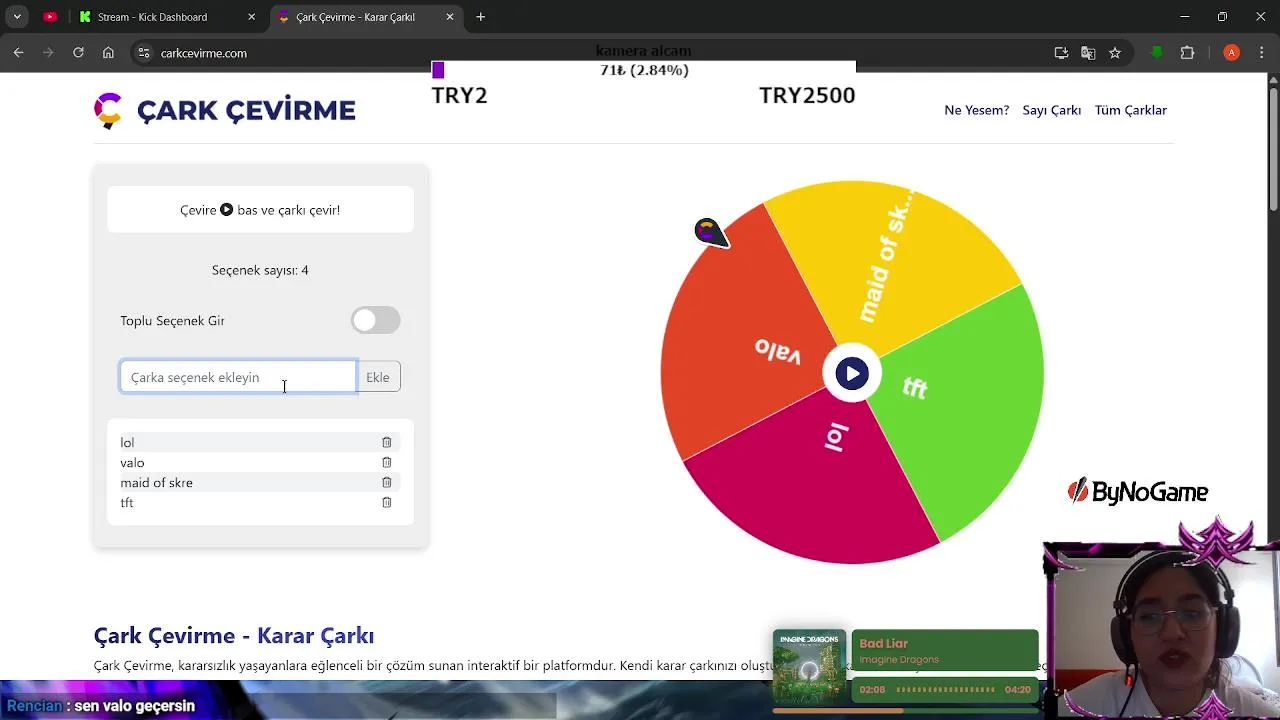Screen dimensions: 1280x720
Task: Remove the tft option trash icon
Action: [386, 502]
